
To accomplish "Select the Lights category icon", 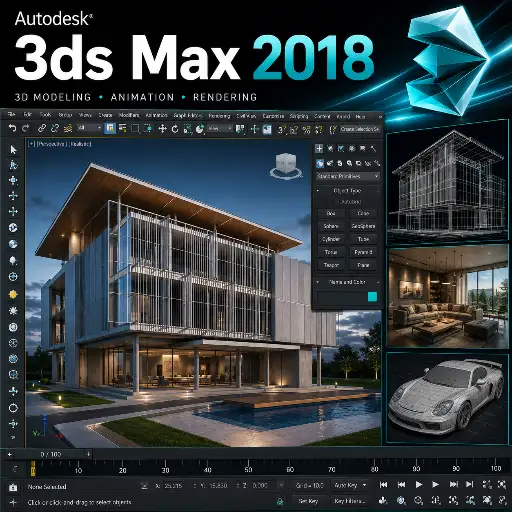I will point(339,163).
